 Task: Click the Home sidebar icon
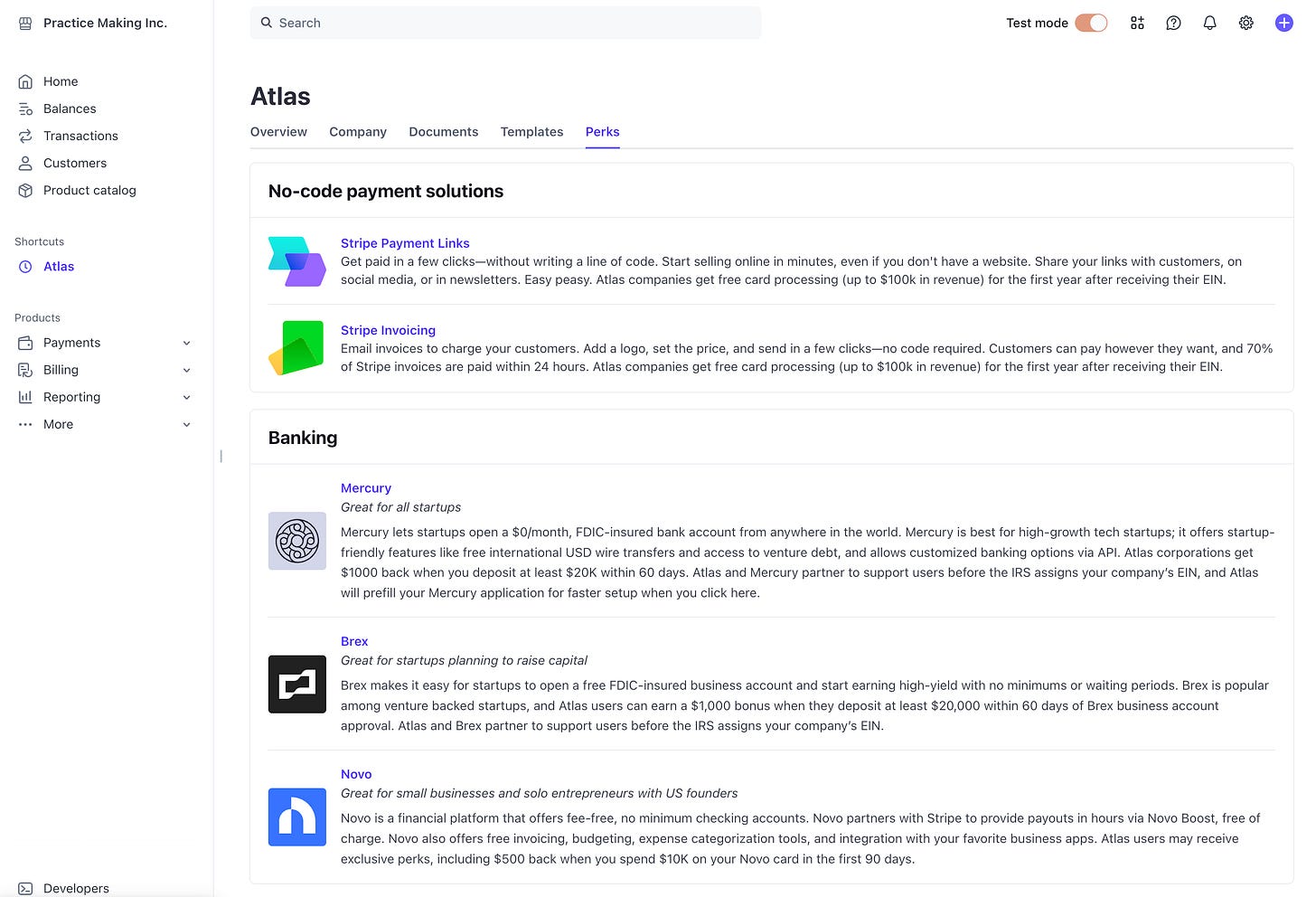pyautogui.click(x=25, y=81)
